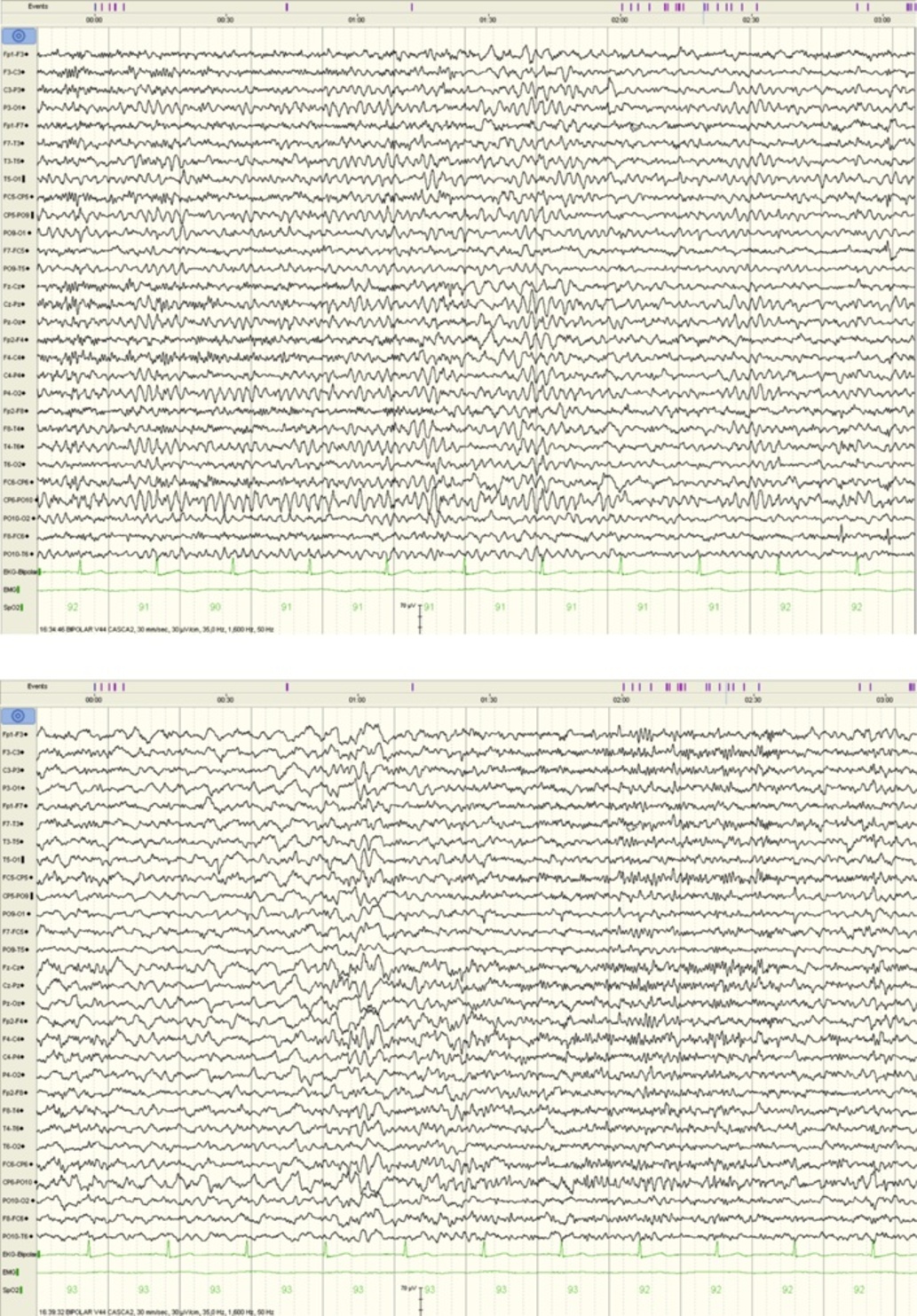The image size is (917, 1316).
Task: Click the Events label in the upper panel
Action: [x=37, y=6]
